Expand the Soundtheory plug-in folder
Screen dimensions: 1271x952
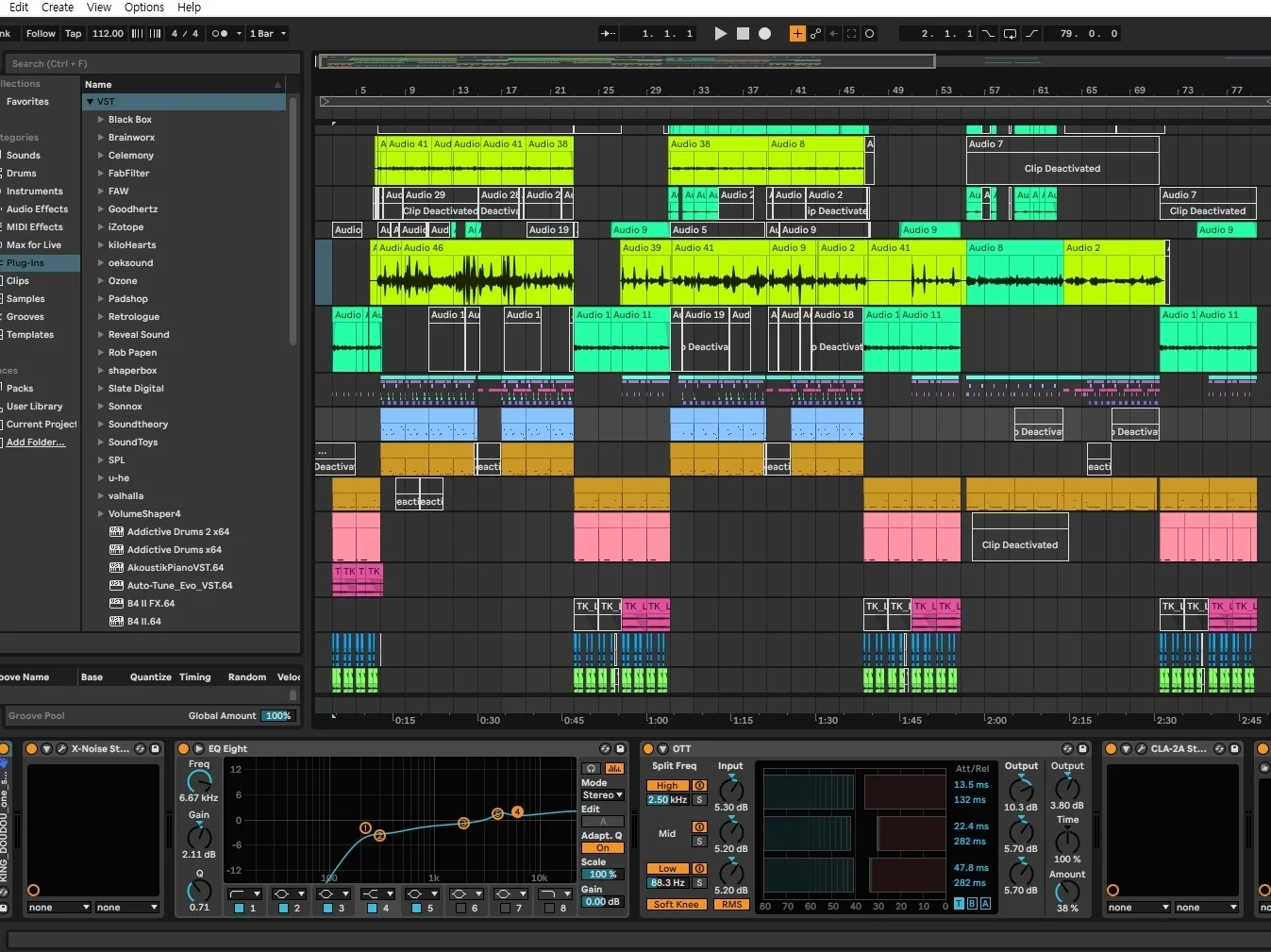click(101, 425)
